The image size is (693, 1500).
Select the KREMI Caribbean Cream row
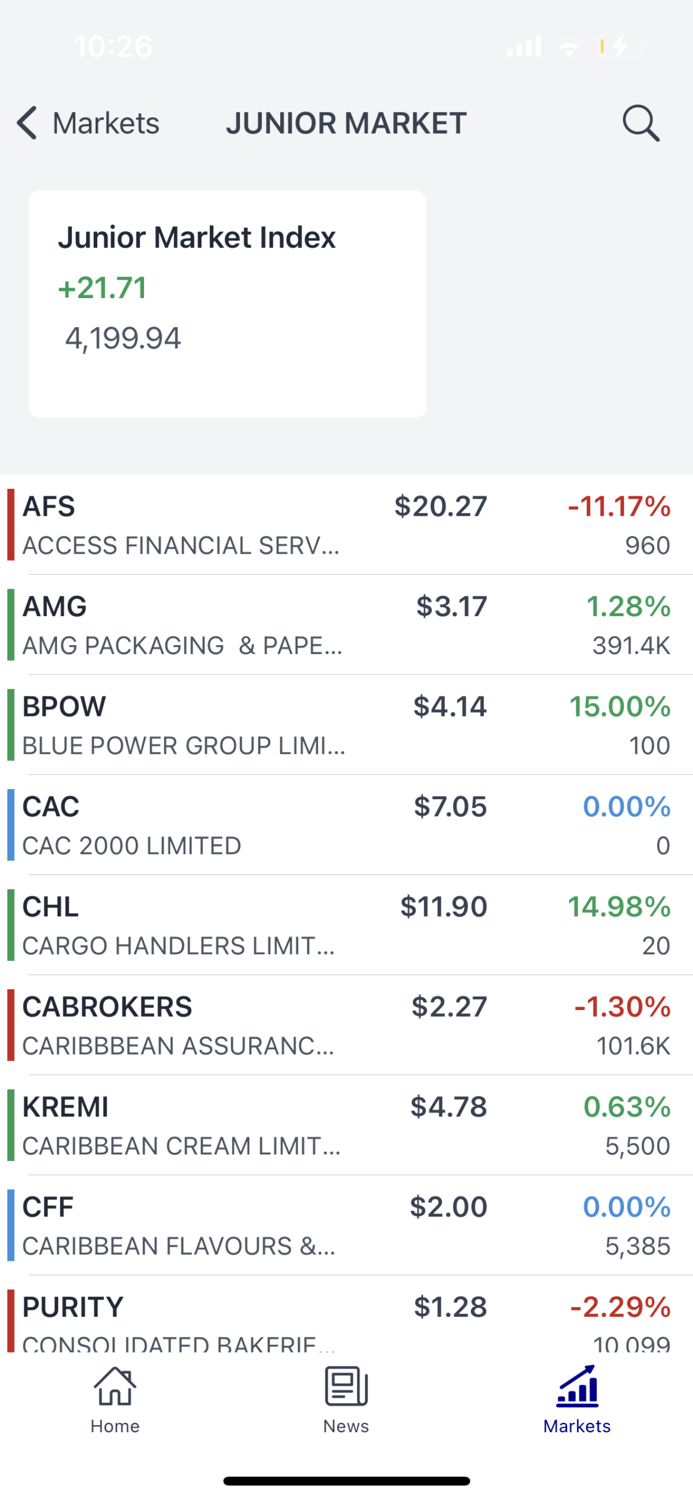point(346,1124)
